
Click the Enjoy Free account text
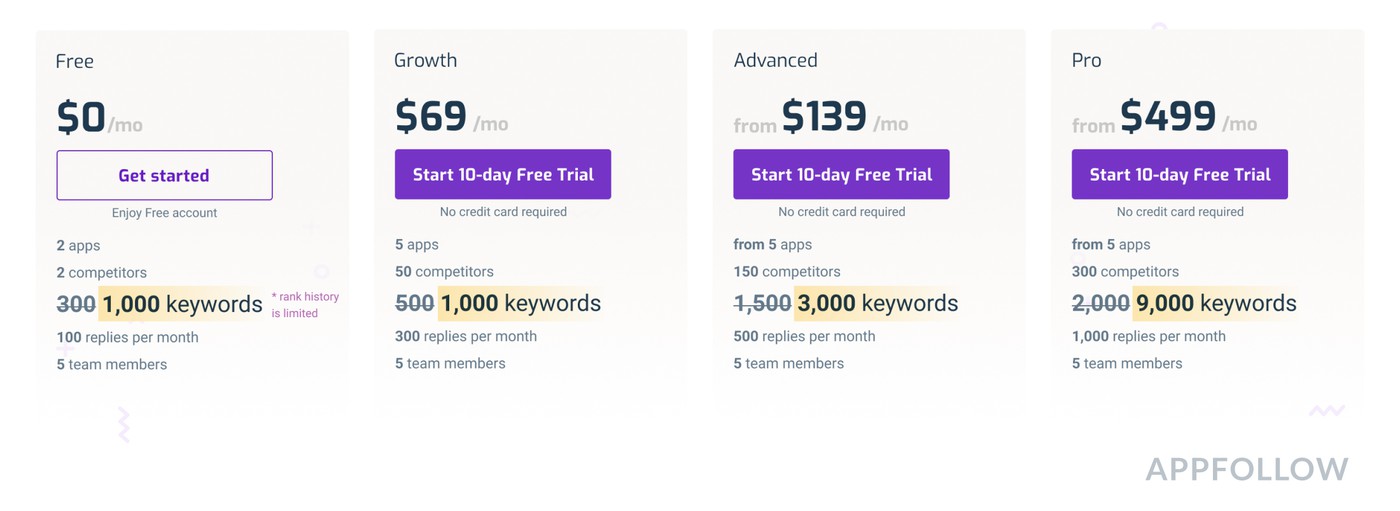coord(164,213)
